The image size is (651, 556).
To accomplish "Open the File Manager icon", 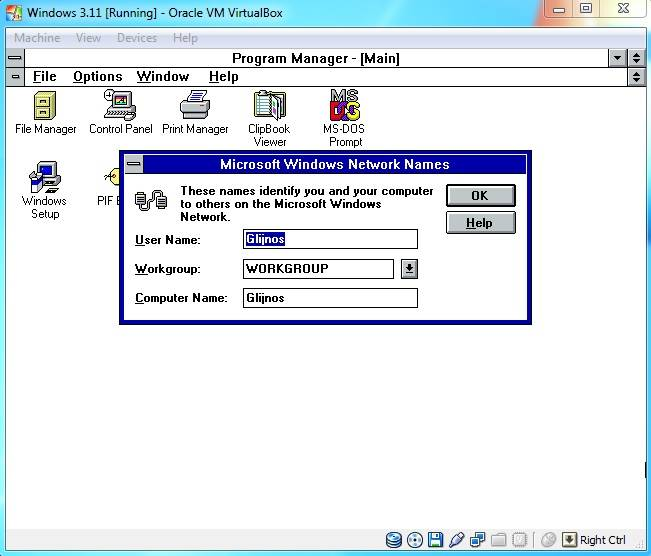I will 45,106.
